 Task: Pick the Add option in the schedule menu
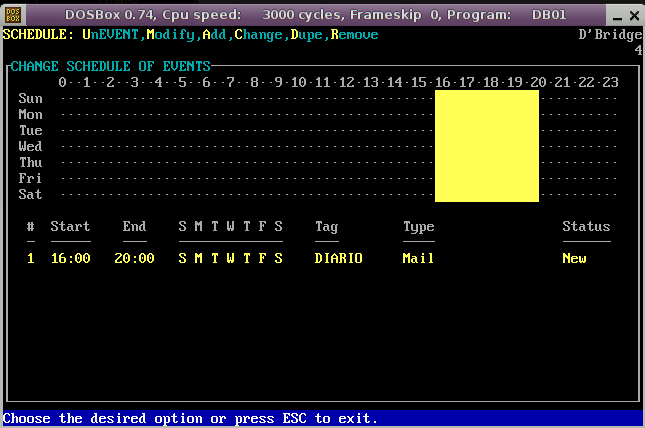tap(214, 34)
